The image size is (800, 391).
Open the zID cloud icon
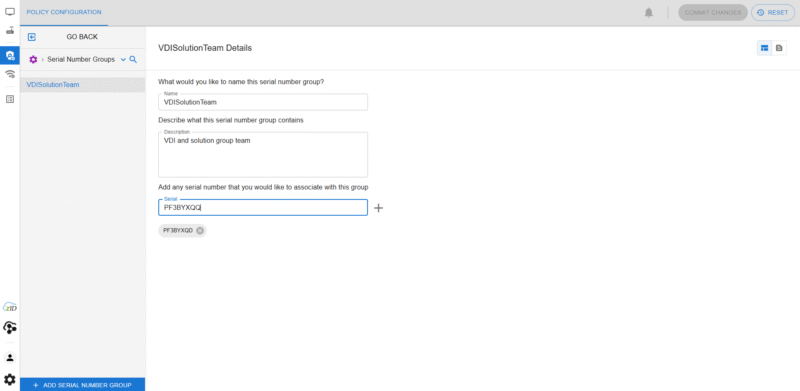coord(10,307)
